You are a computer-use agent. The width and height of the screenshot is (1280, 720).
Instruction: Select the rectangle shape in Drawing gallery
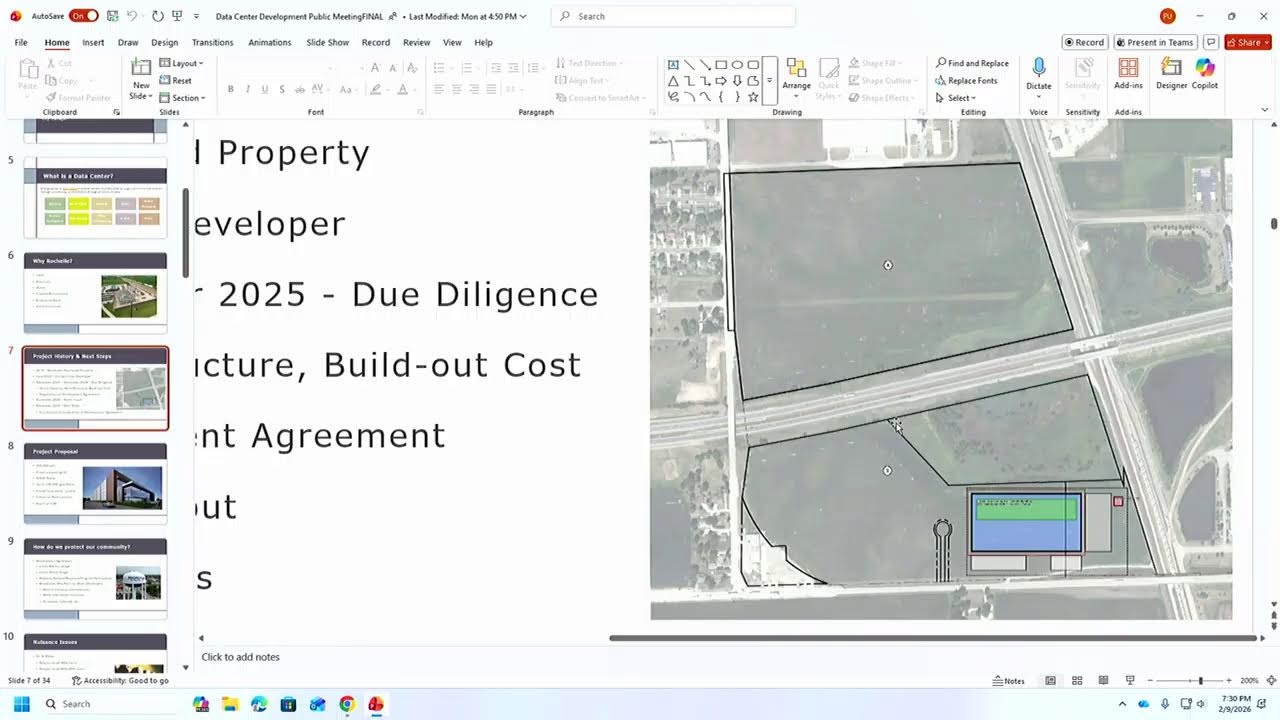(x=721, y=64)
